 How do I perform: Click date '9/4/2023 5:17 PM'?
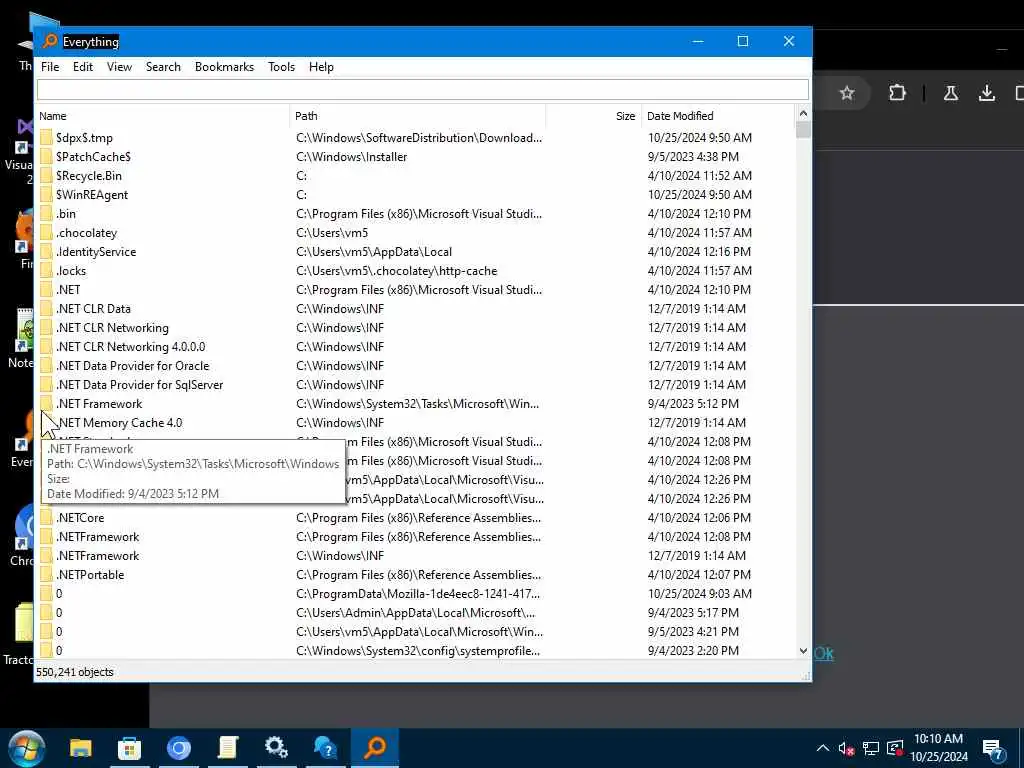point(694,613)
